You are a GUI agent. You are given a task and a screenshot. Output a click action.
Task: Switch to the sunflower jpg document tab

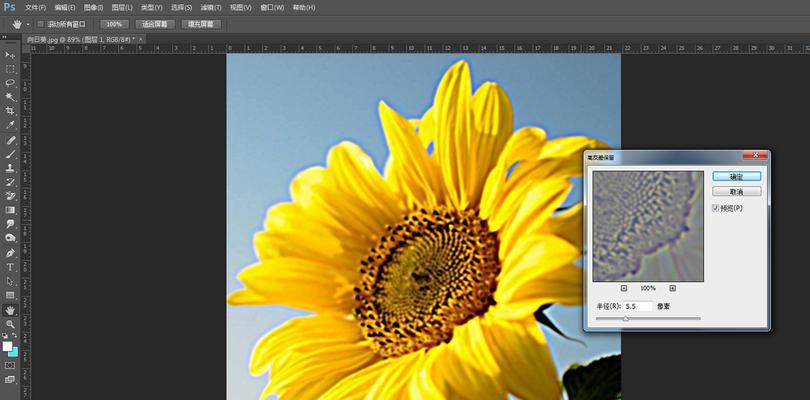pyautogui.click(x=81, y=39)
